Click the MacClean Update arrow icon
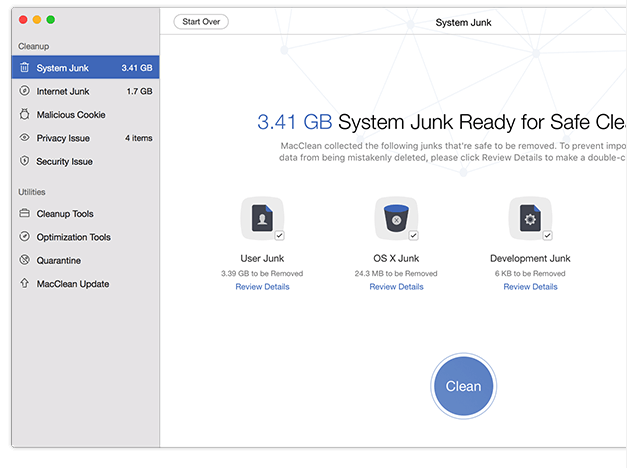Screen dimensions: 627x468 (x=24, y=284)
